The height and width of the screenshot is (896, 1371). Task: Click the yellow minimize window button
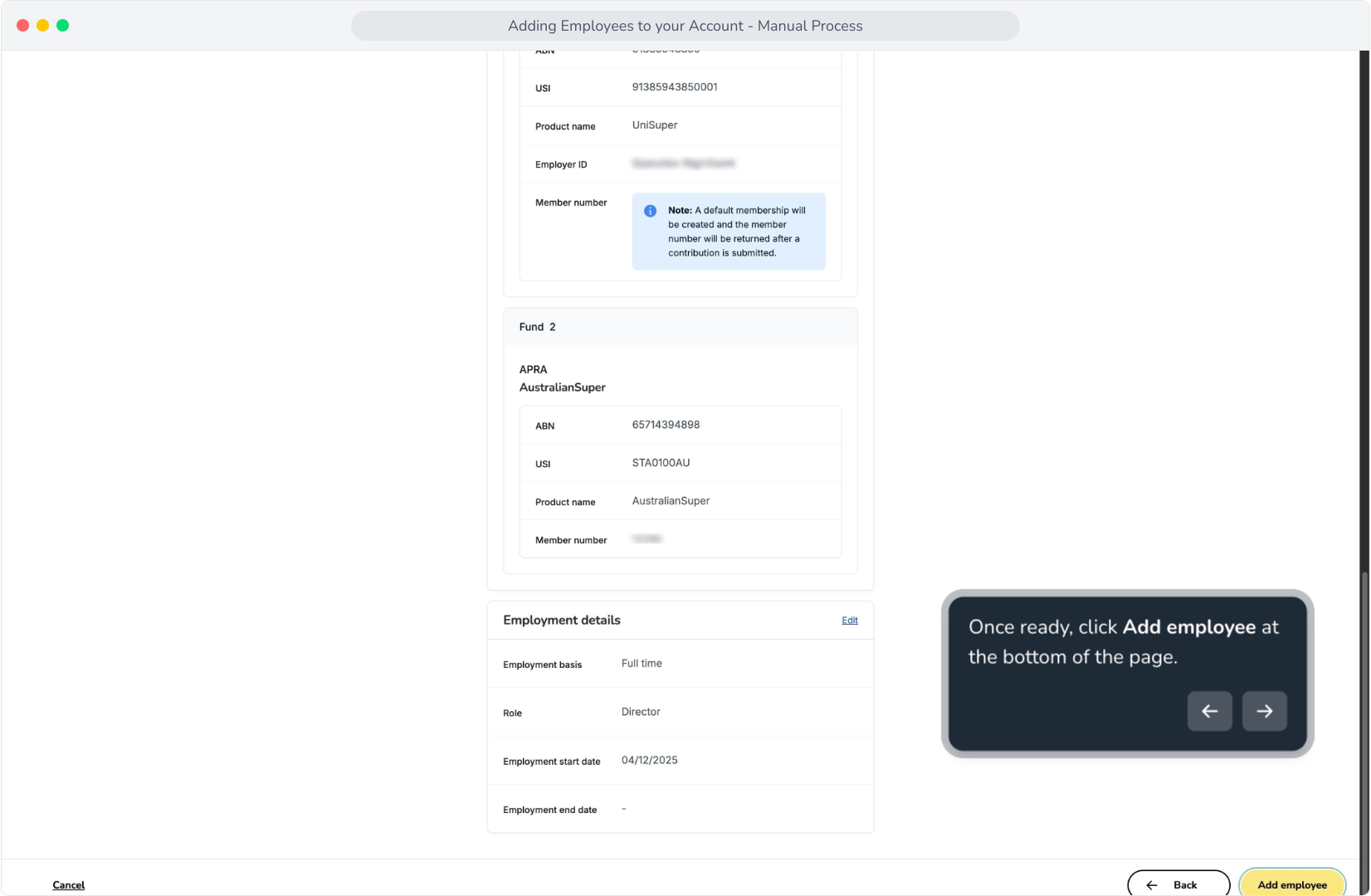(x=42, y=26)
